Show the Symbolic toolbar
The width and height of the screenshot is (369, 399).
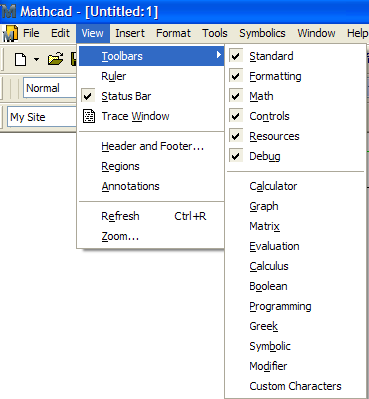[x=296, y=346]
